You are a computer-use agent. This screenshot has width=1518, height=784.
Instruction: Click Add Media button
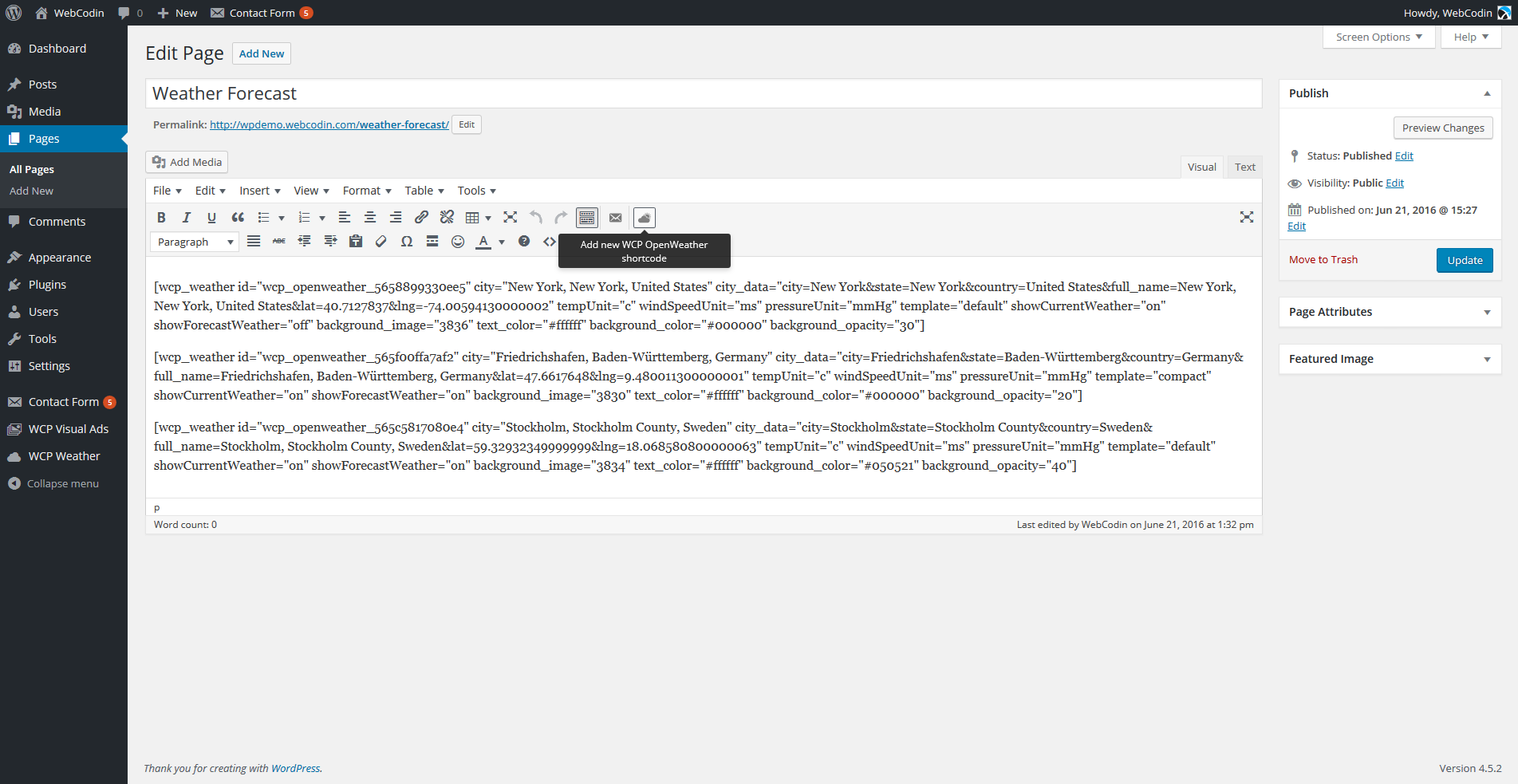pyautogui.click(x=187, y=162)
